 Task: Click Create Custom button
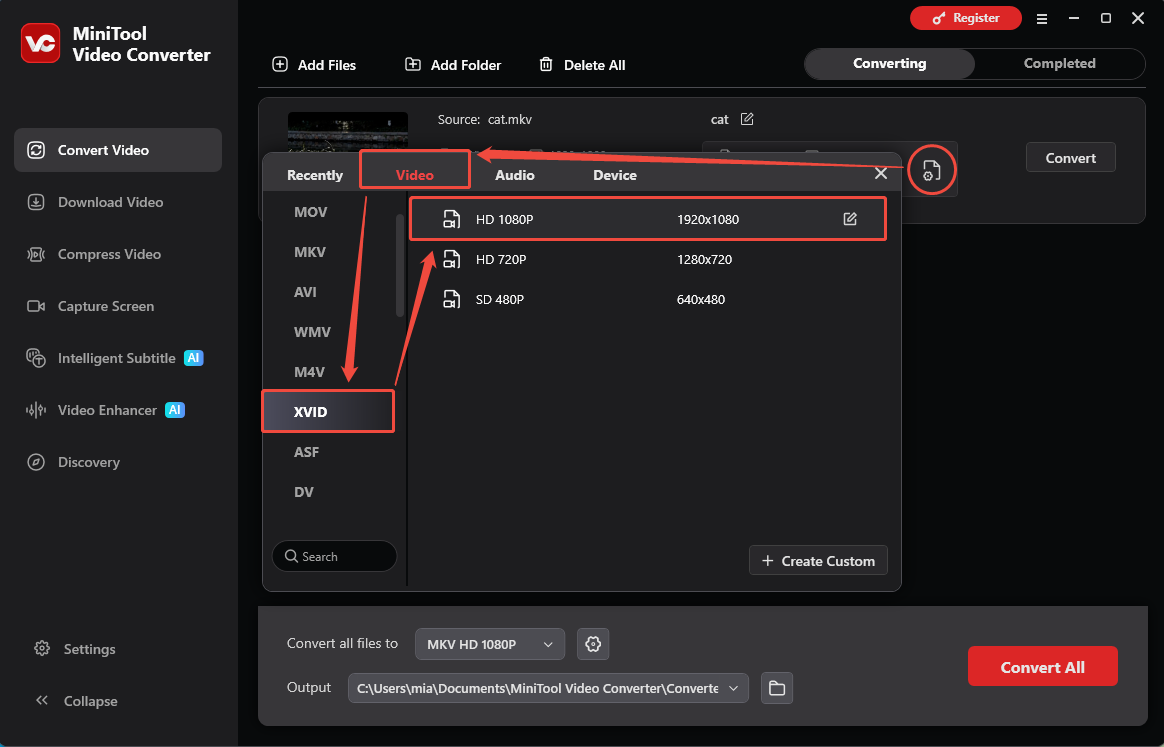click(x=818, y=561)
